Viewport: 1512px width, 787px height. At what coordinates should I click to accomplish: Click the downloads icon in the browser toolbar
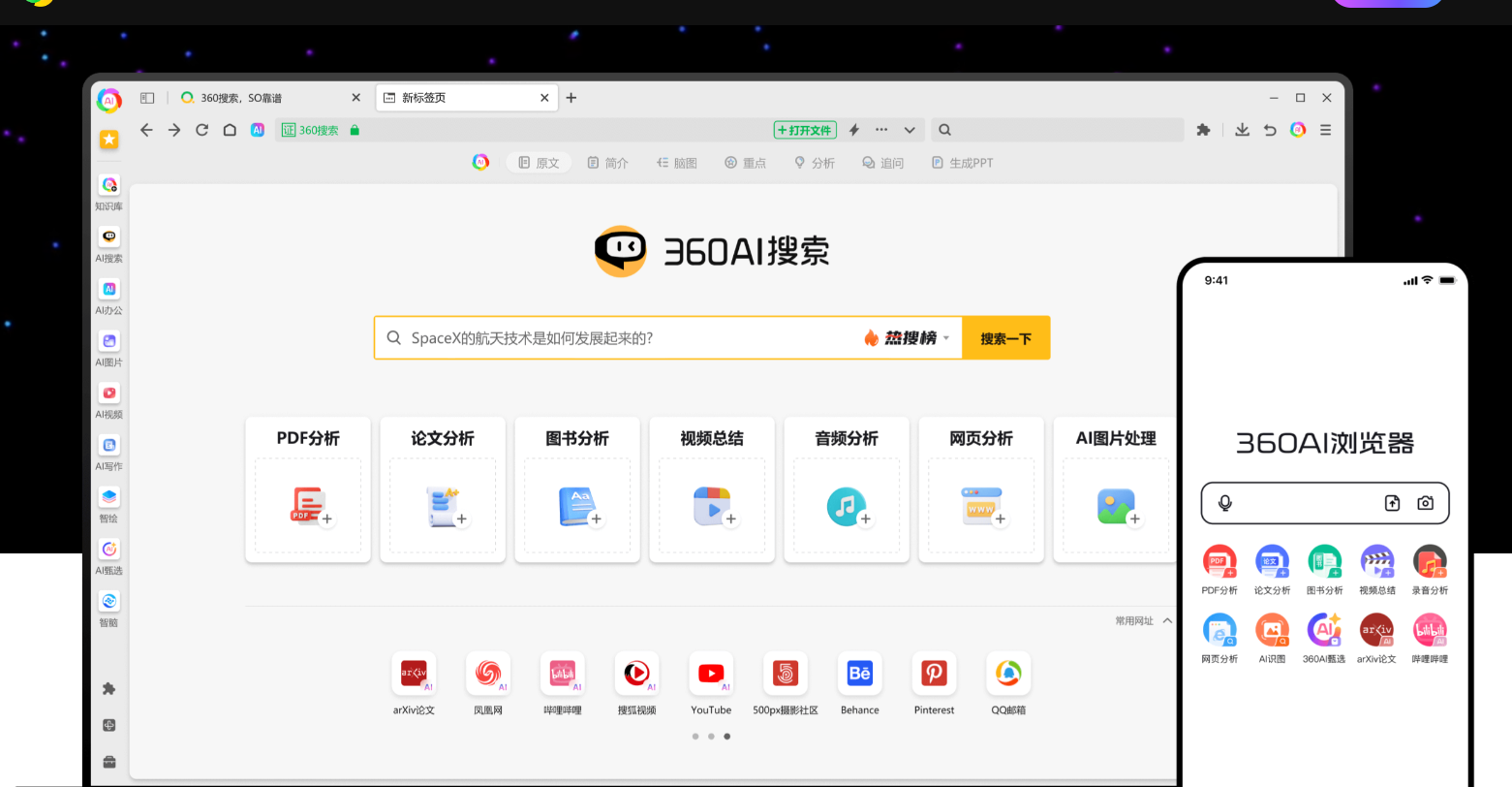(x=1242, y=129)
